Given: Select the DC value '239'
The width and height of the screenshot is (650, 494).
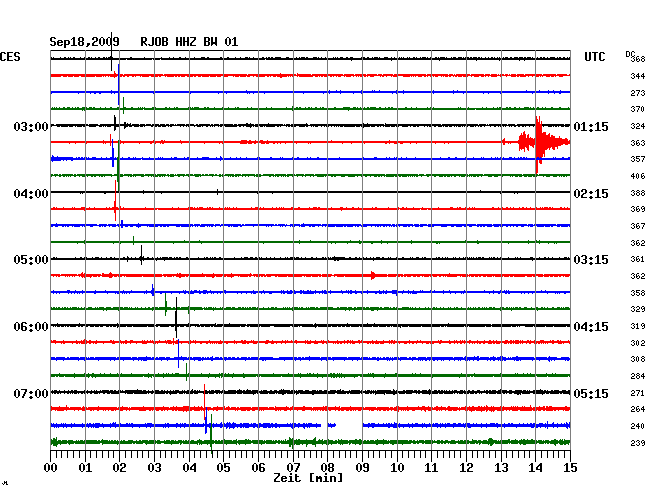Looking at the screenshot, I should pos(638,443).
